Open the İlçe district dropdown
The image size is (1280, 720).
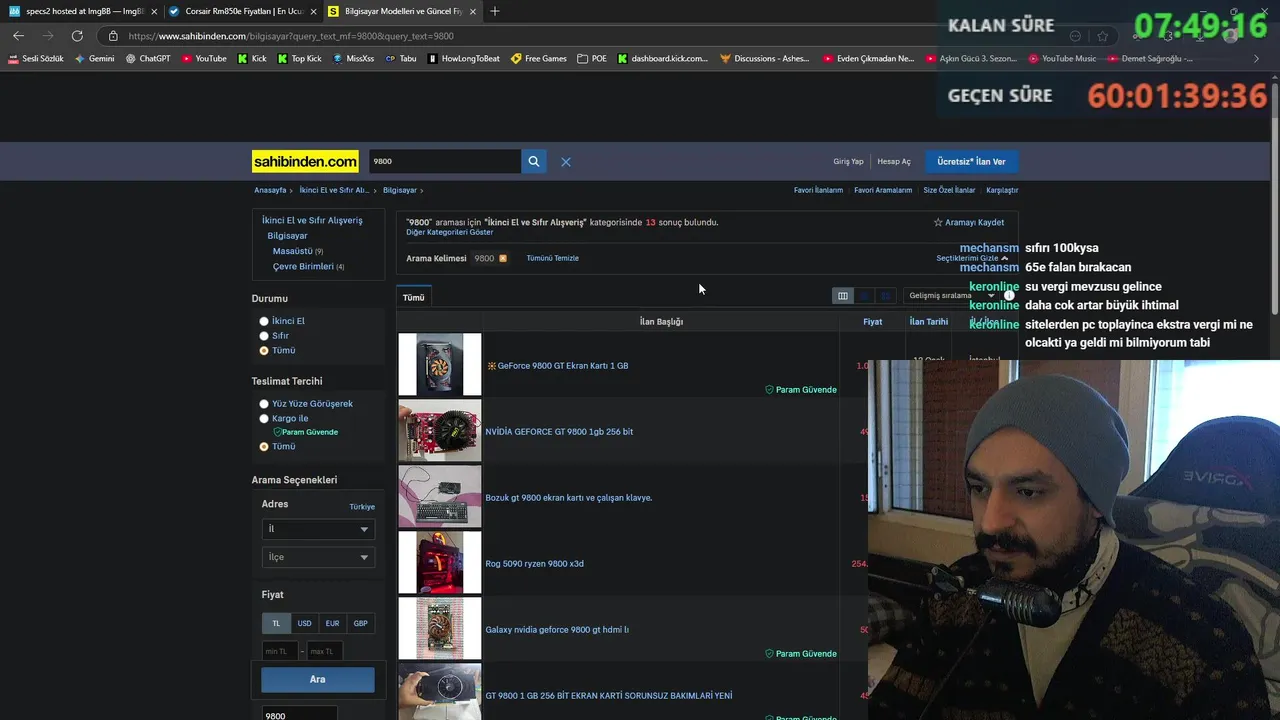click(318, 557)
